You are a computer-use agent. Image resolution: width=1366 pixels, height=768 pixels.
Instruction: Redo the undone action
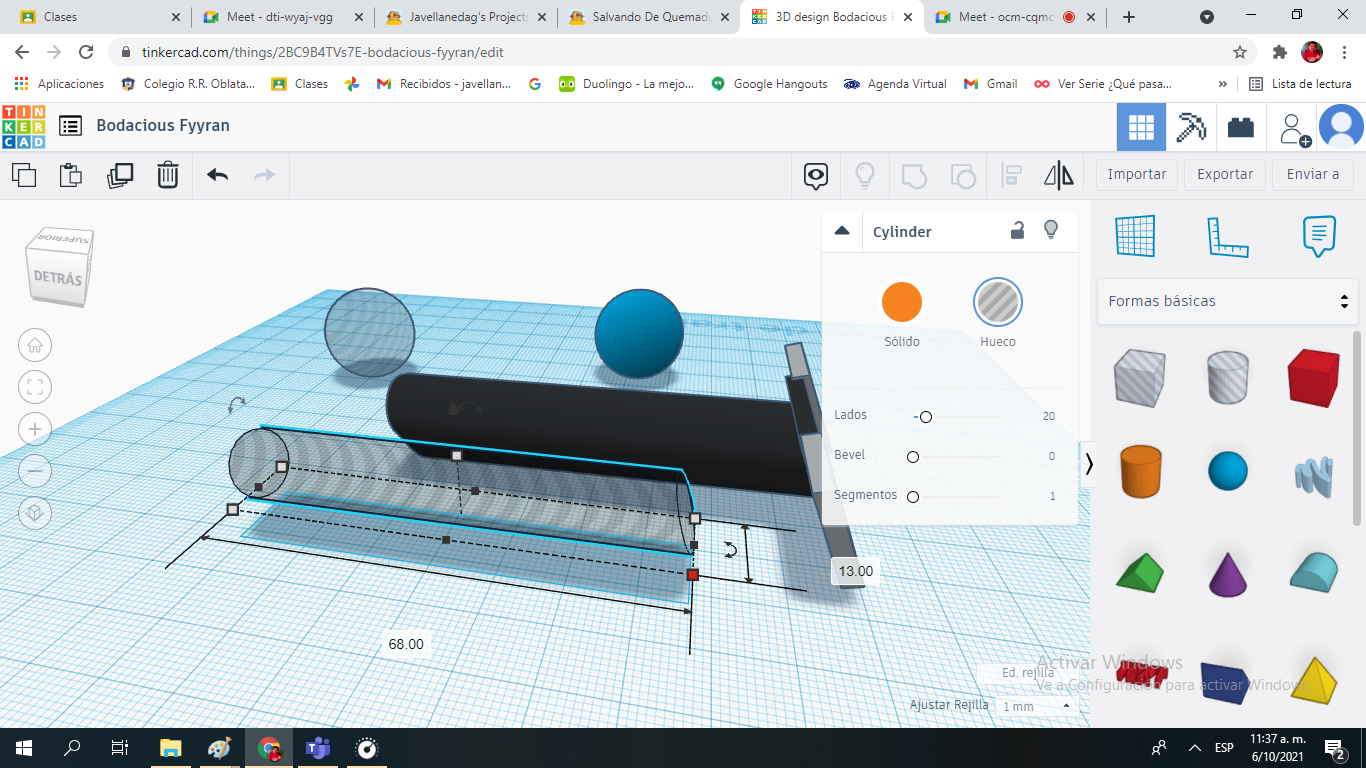264,175
